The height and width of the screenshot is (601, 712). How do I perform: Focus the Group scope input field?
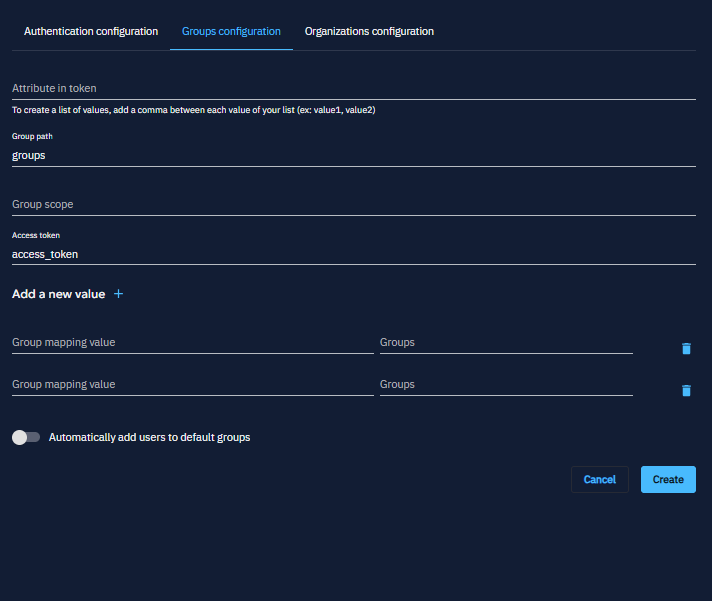pyautogui.click(x=353, y=205)
